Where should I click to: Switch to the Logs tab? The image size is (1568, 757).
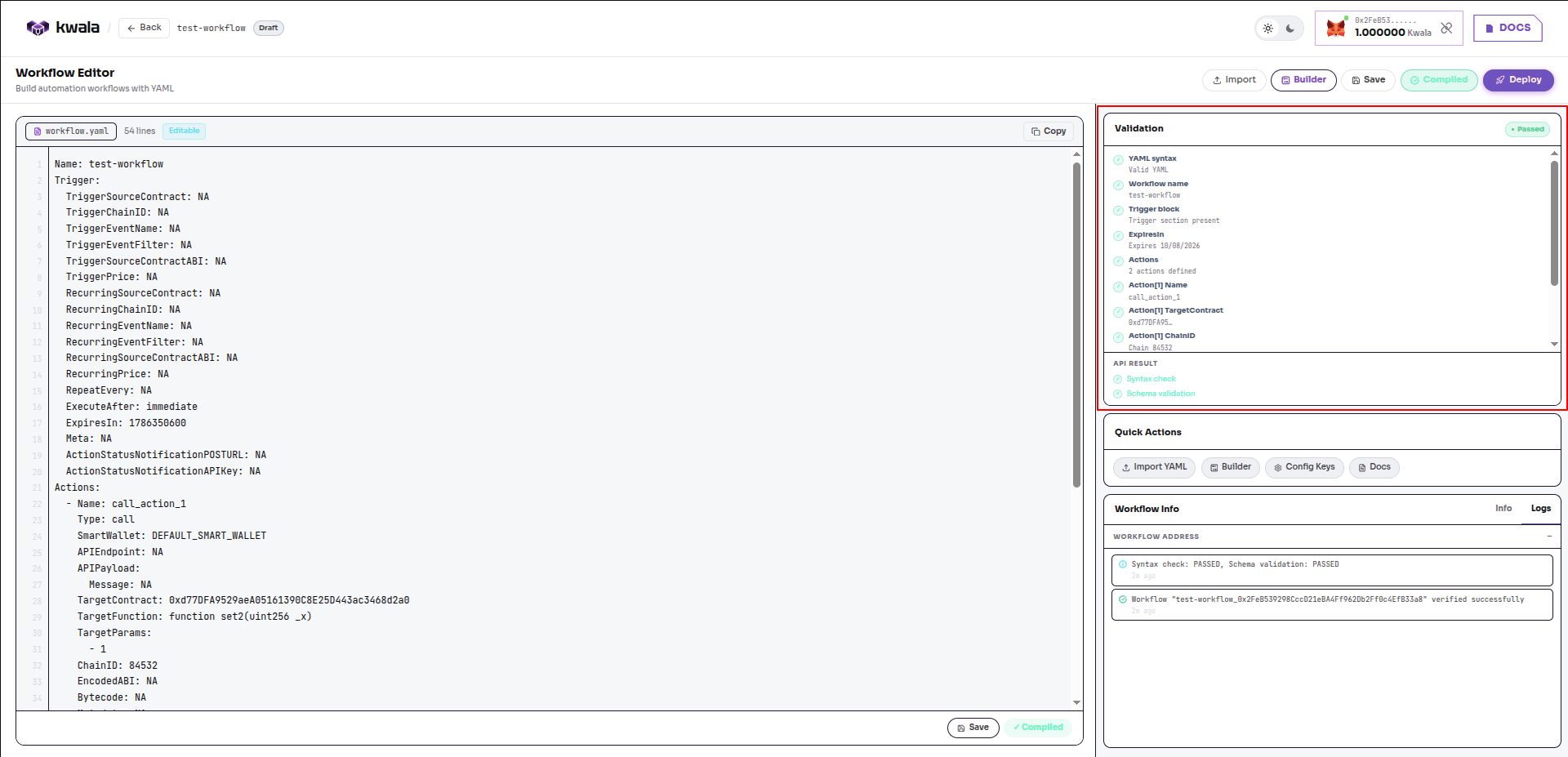point(1541,509)
